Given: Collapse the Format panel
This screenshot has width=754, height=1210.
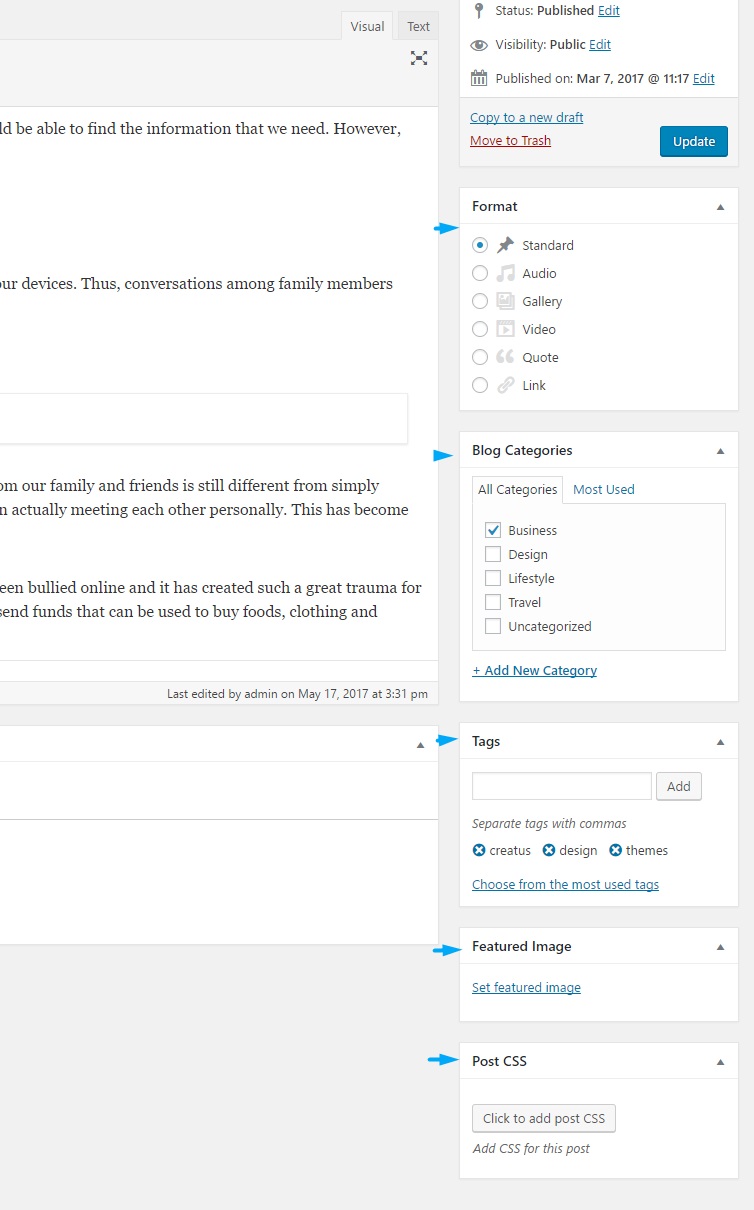Looking at the screenshot, I should (720, 206).
